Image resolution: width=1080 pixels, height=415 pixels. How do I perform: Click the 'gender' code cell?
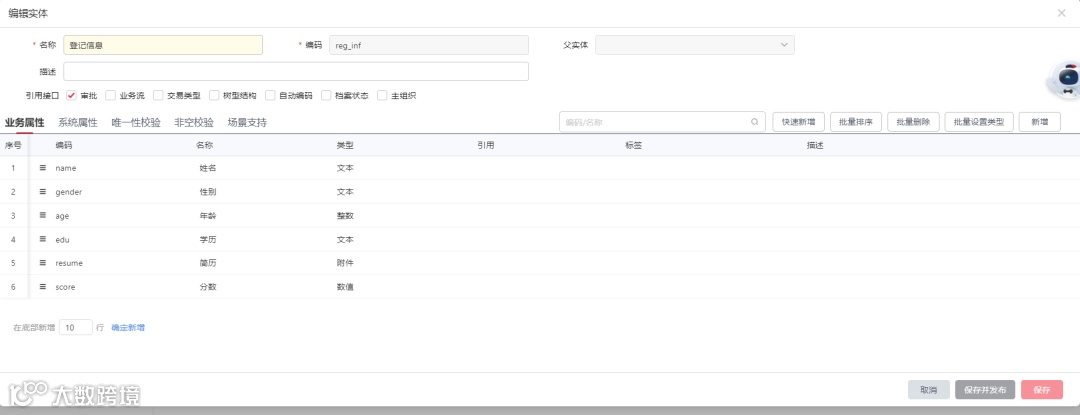pos(69,192)
